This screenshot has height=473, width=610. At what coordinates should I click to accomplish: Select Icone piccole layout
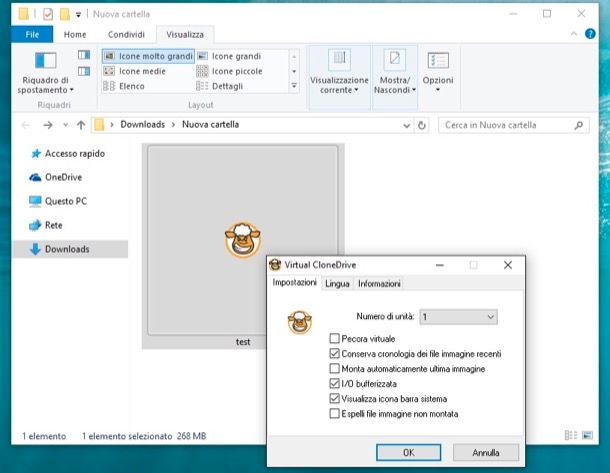coord(230,71)
